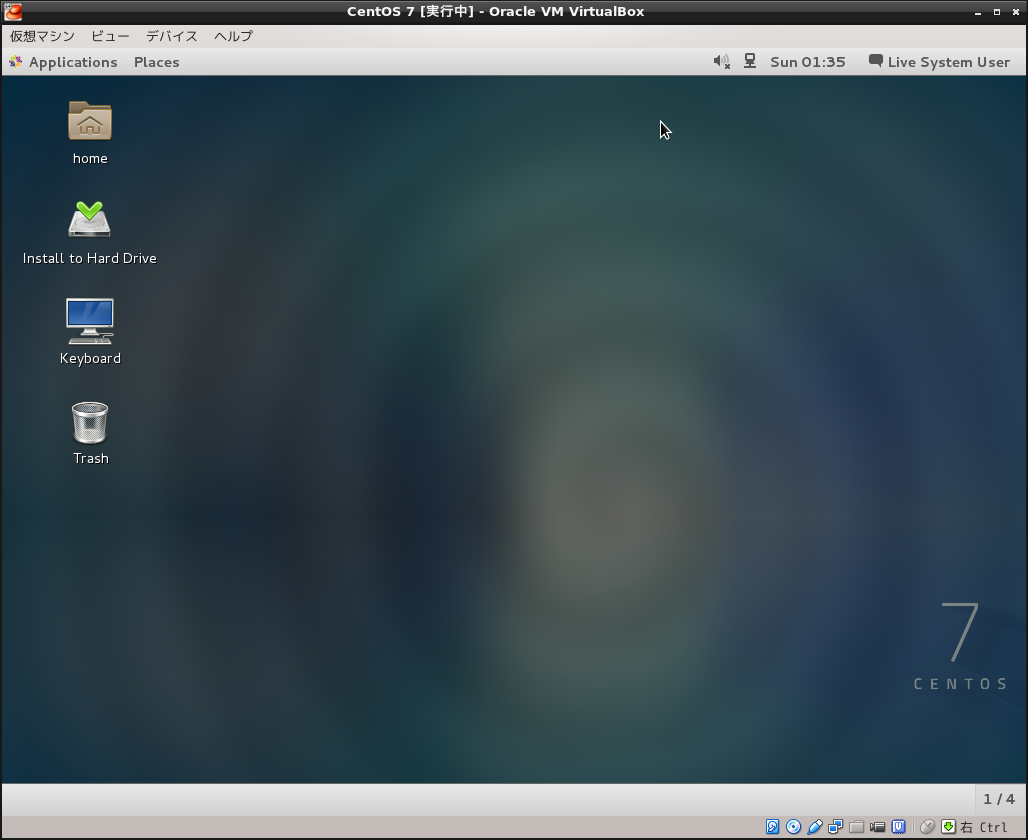Screen dimensions: 1028x840
Task: Close the VirtualBox window
Action: pyautogui.click(x=1016, y=12)
